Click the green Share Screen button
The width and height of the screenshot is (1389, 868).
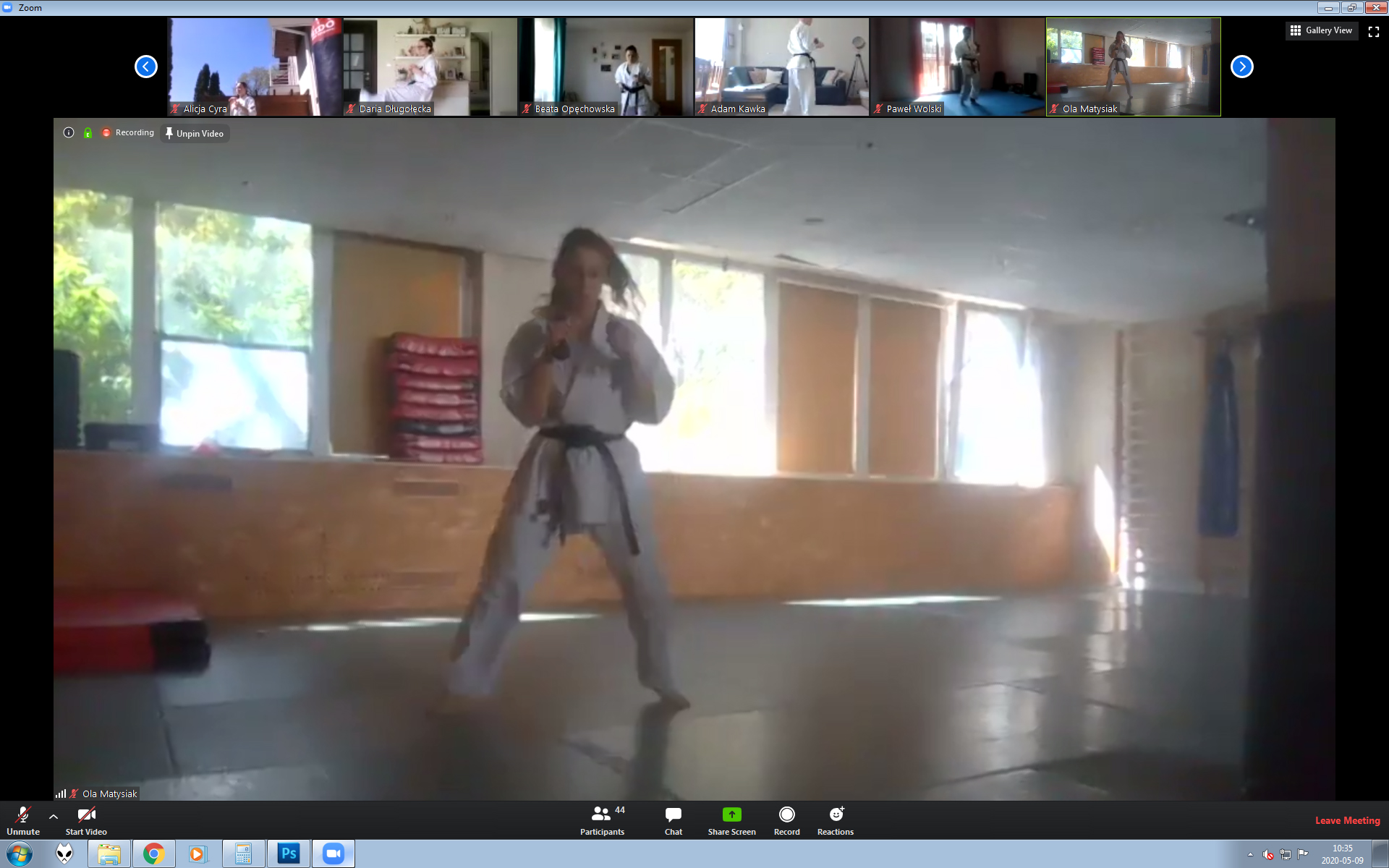click(x=731, y=821)
